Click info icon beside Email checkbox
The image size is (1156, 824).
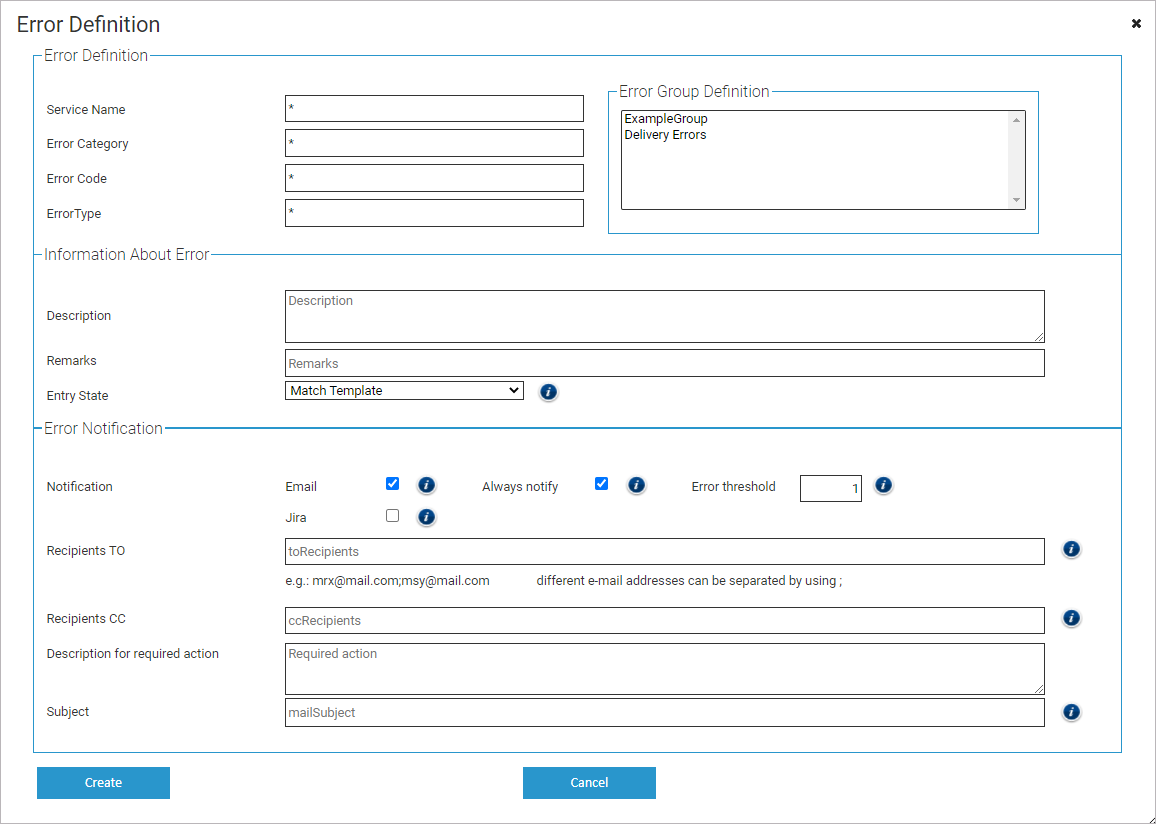426,485
